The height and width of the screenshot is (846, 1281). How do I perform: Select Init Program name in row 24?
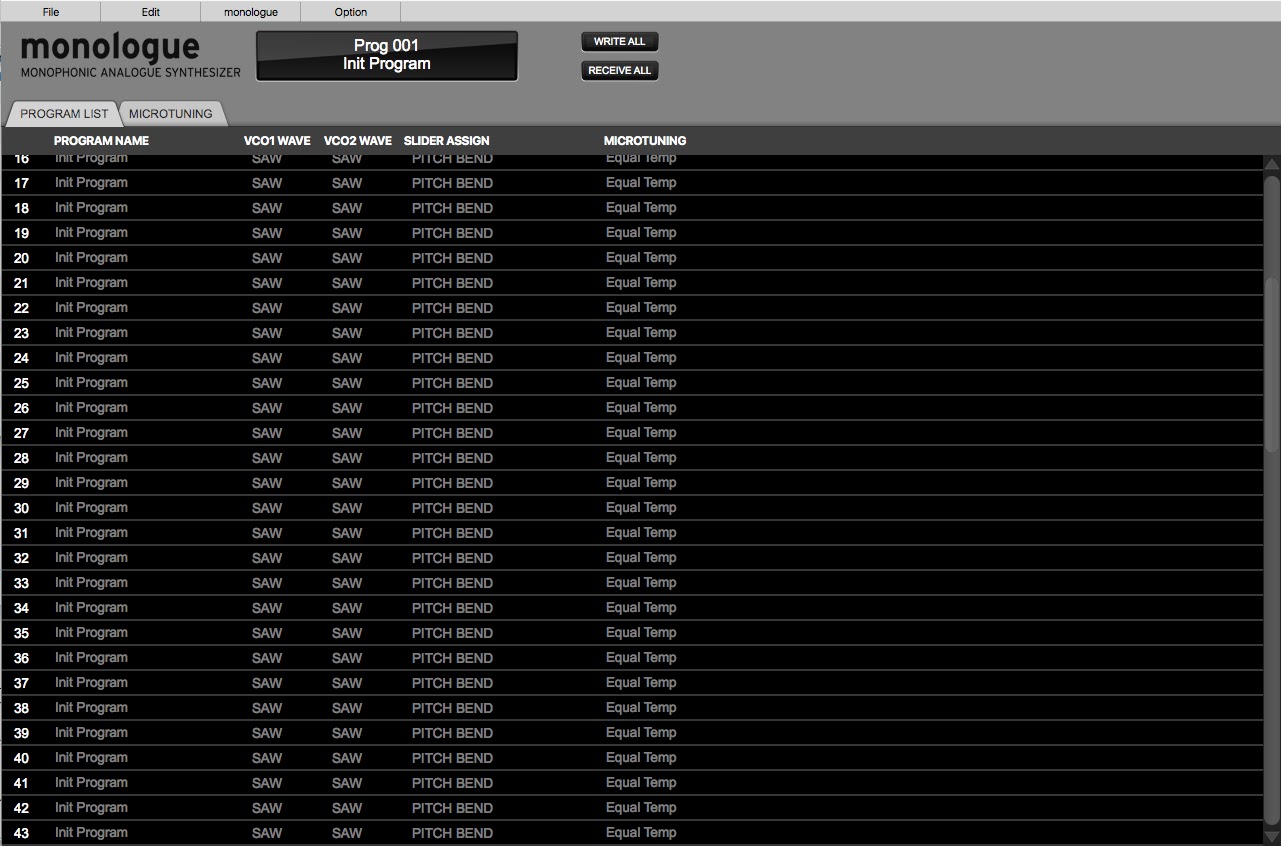(x=91, y=358)
